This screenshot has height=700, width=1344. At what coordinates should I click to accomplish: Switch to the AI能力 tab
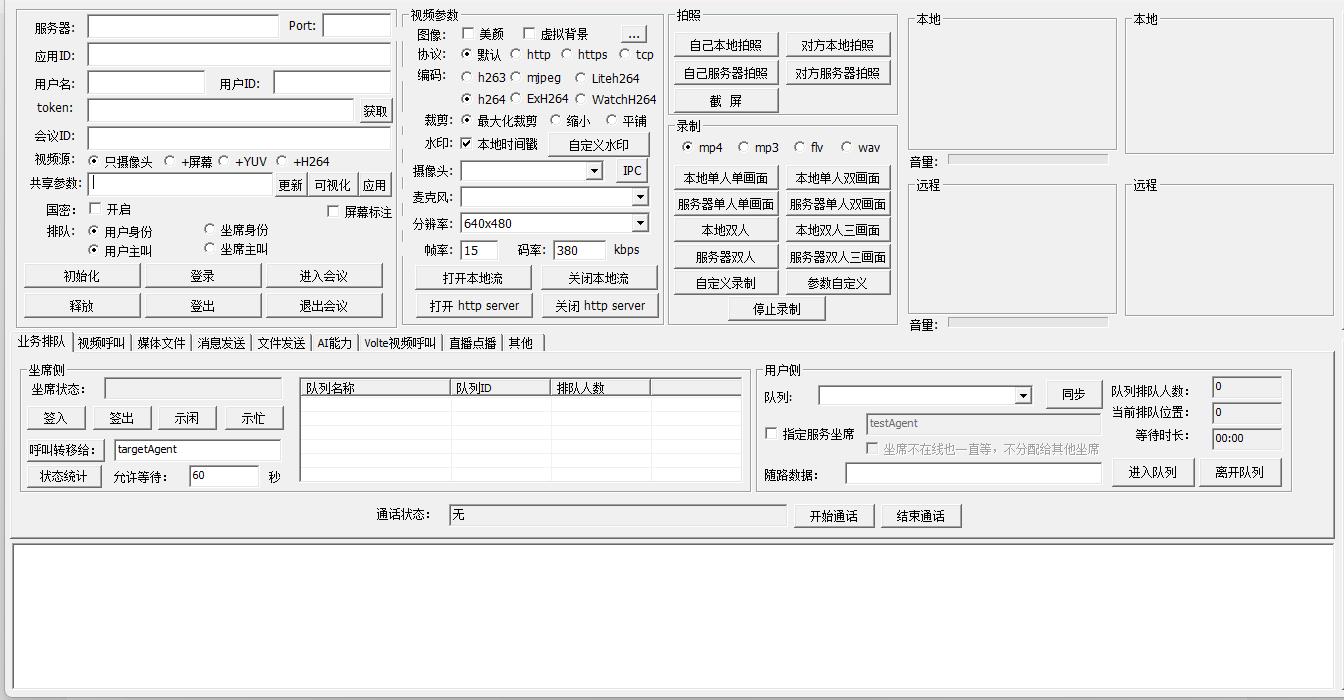[335, 343]
